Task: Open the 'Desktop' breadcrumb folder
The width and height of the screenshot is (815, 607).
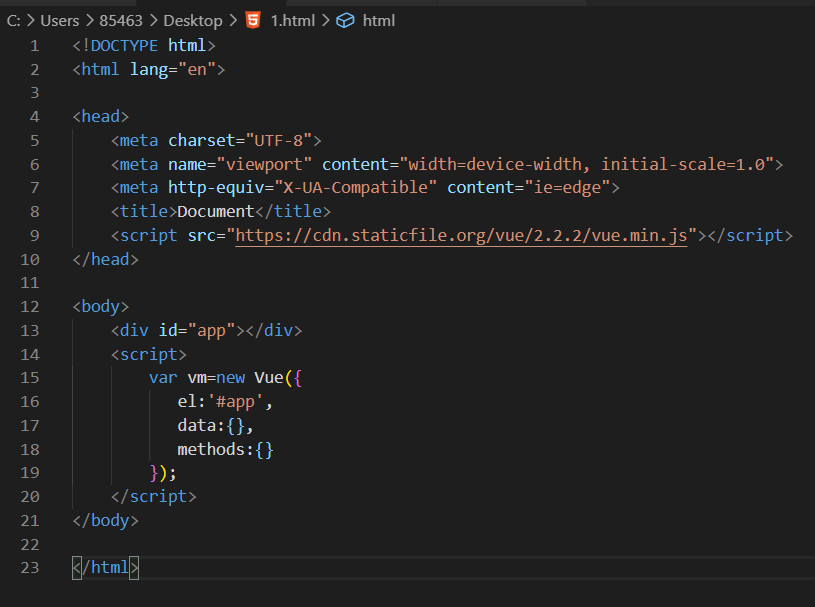Action: point(193,20)
